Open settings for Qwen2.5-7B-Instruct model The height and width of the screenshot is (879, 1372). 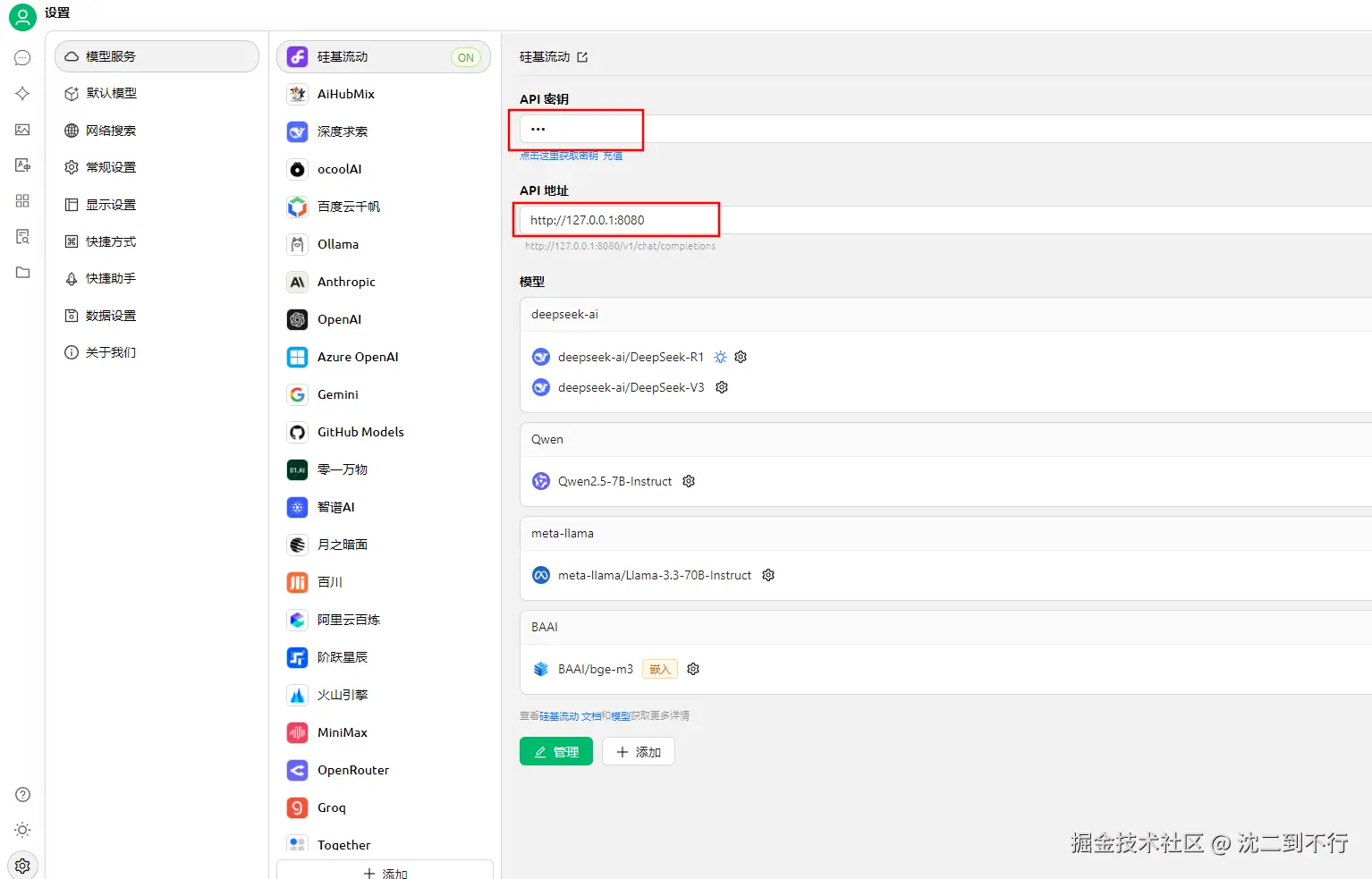pyautogui.click(x=689, y=481)
